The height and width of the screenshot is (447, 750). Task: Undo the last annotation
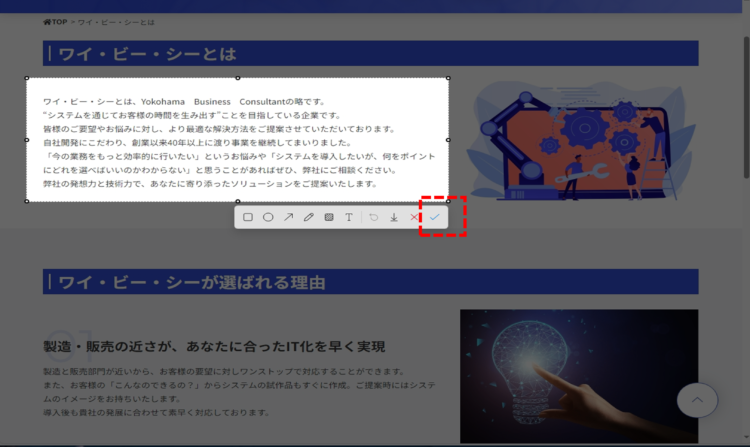tap(374, 217)
